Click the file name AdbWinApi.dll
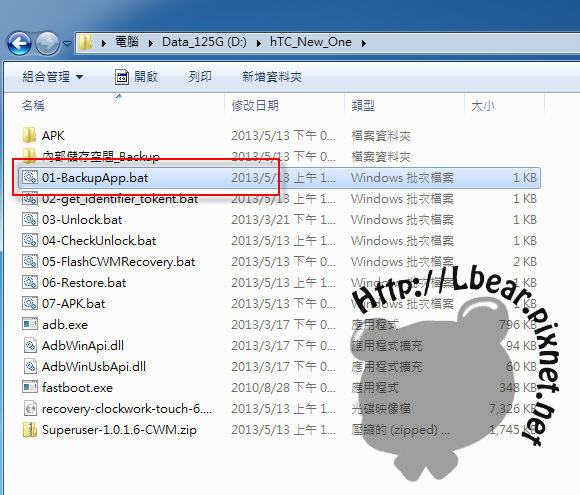 pos(83,346)
